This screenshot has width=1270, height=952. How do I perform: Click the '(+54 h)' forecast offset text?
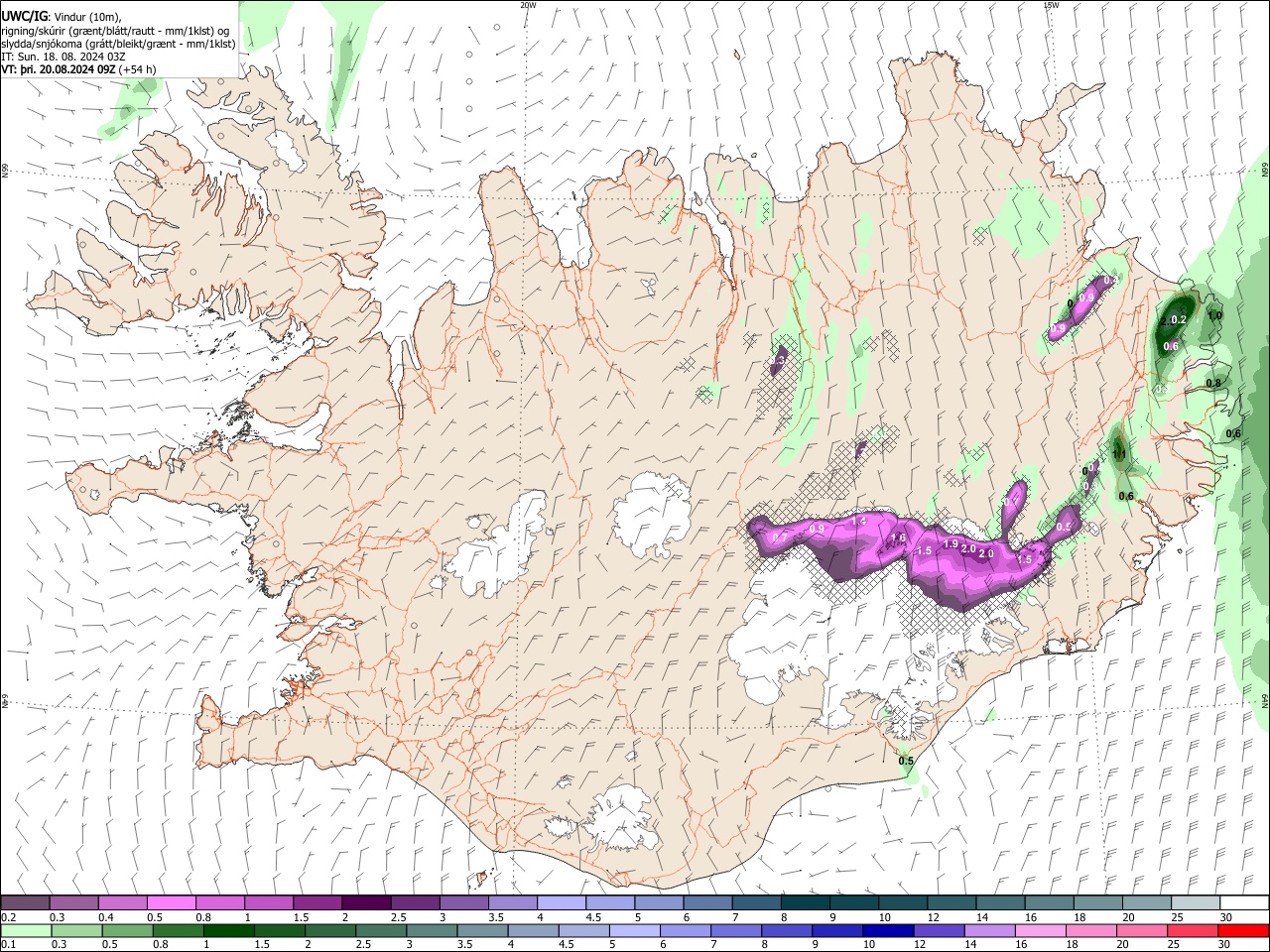(137, 69)
